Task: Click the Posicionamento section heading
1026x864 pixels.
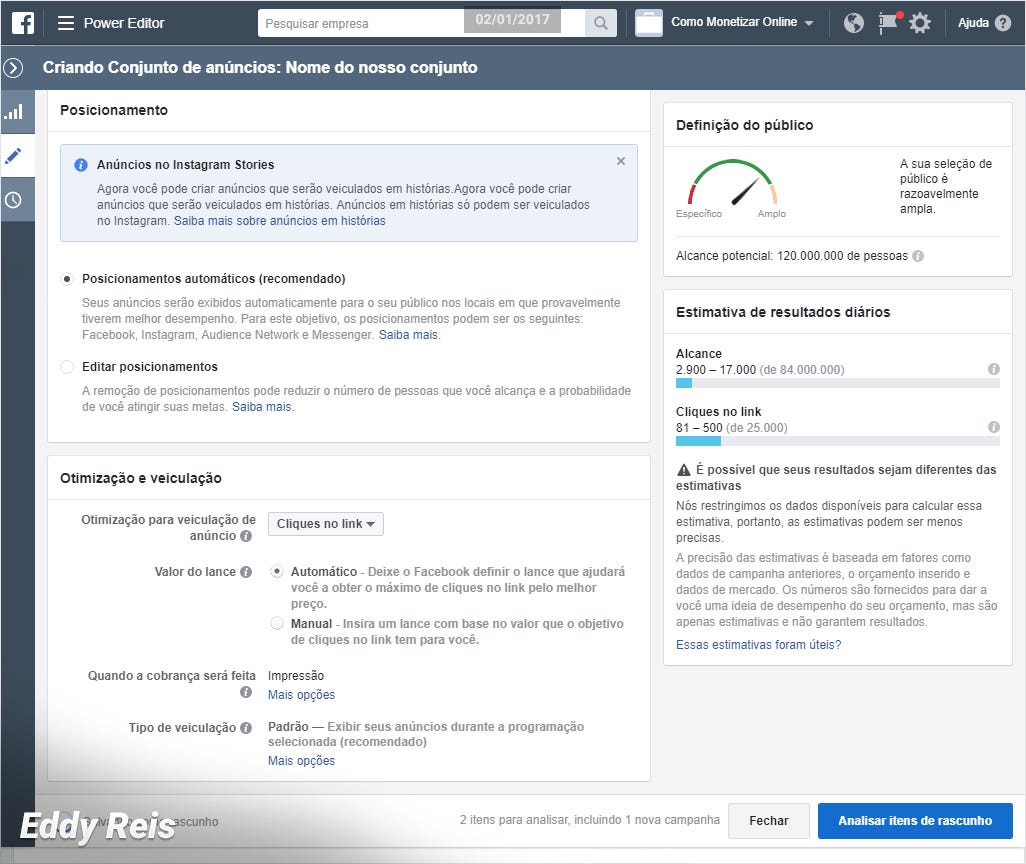Action: click(114, 110)
